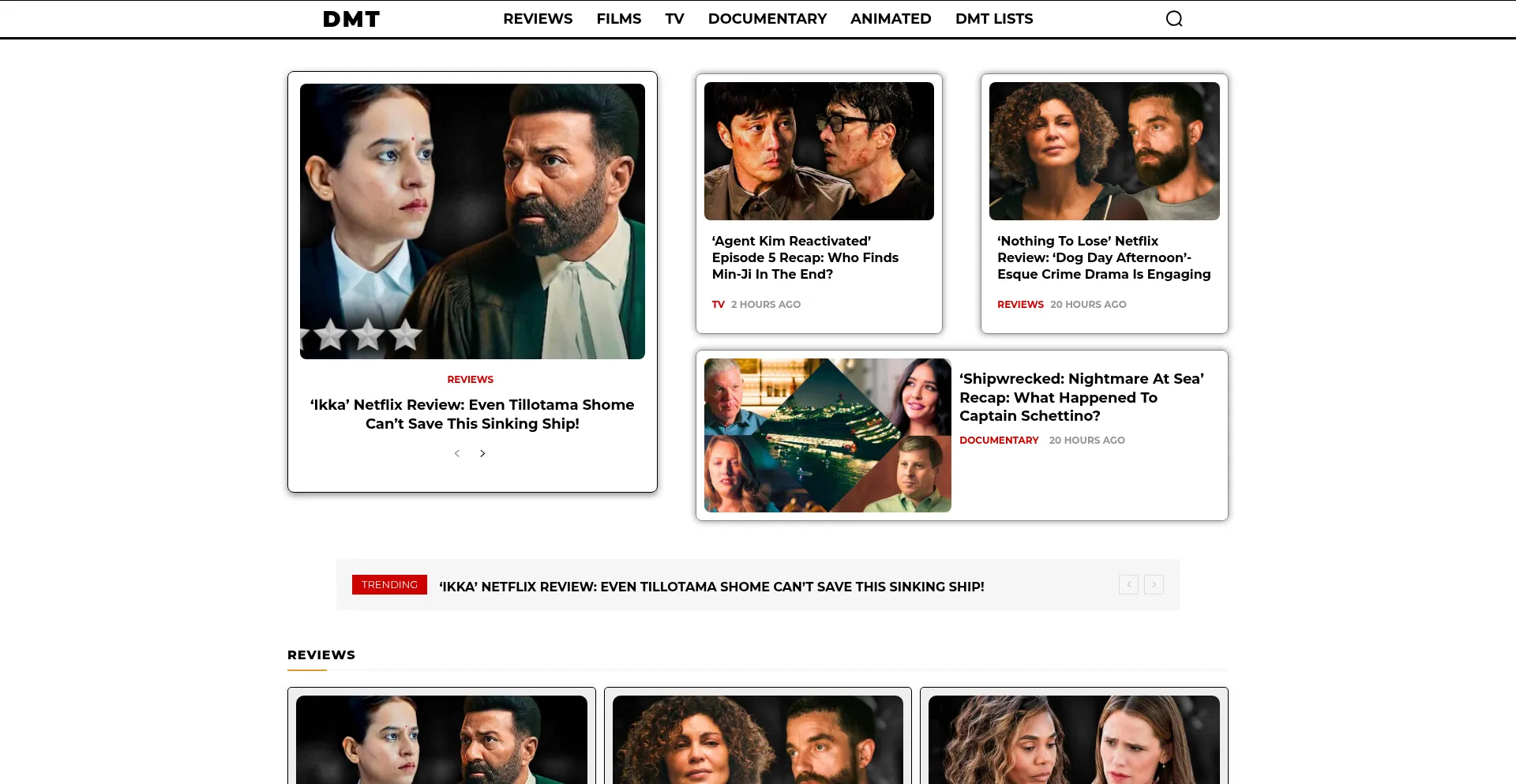
Task: Open 'Ikka' Netflix Review featured headline
Action: [472, 414]
